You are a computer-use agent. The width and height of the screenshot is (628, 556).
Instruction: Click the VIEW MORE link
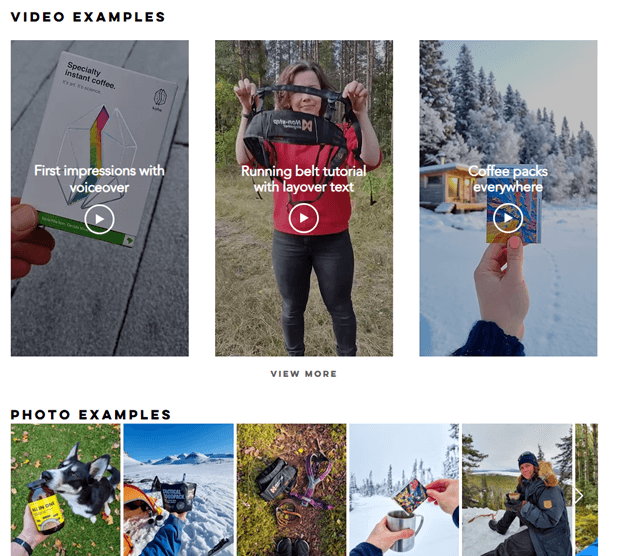point(304,374)
